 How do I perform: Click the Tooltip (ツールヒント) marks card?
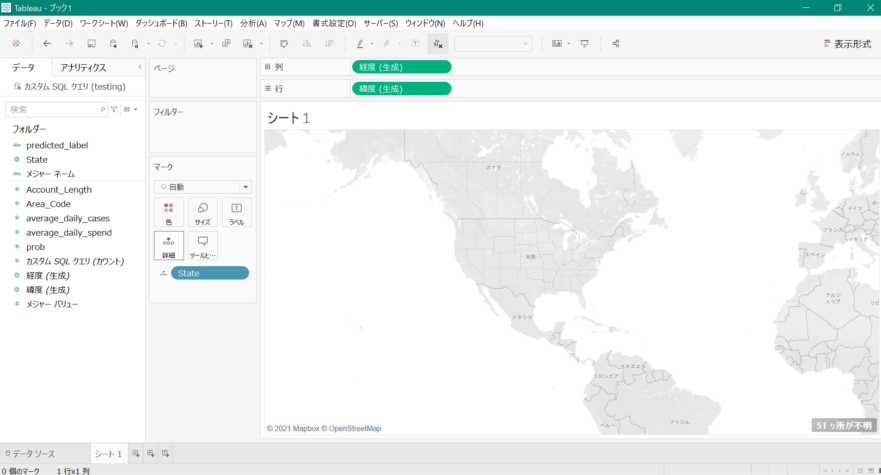click(203, 246)
